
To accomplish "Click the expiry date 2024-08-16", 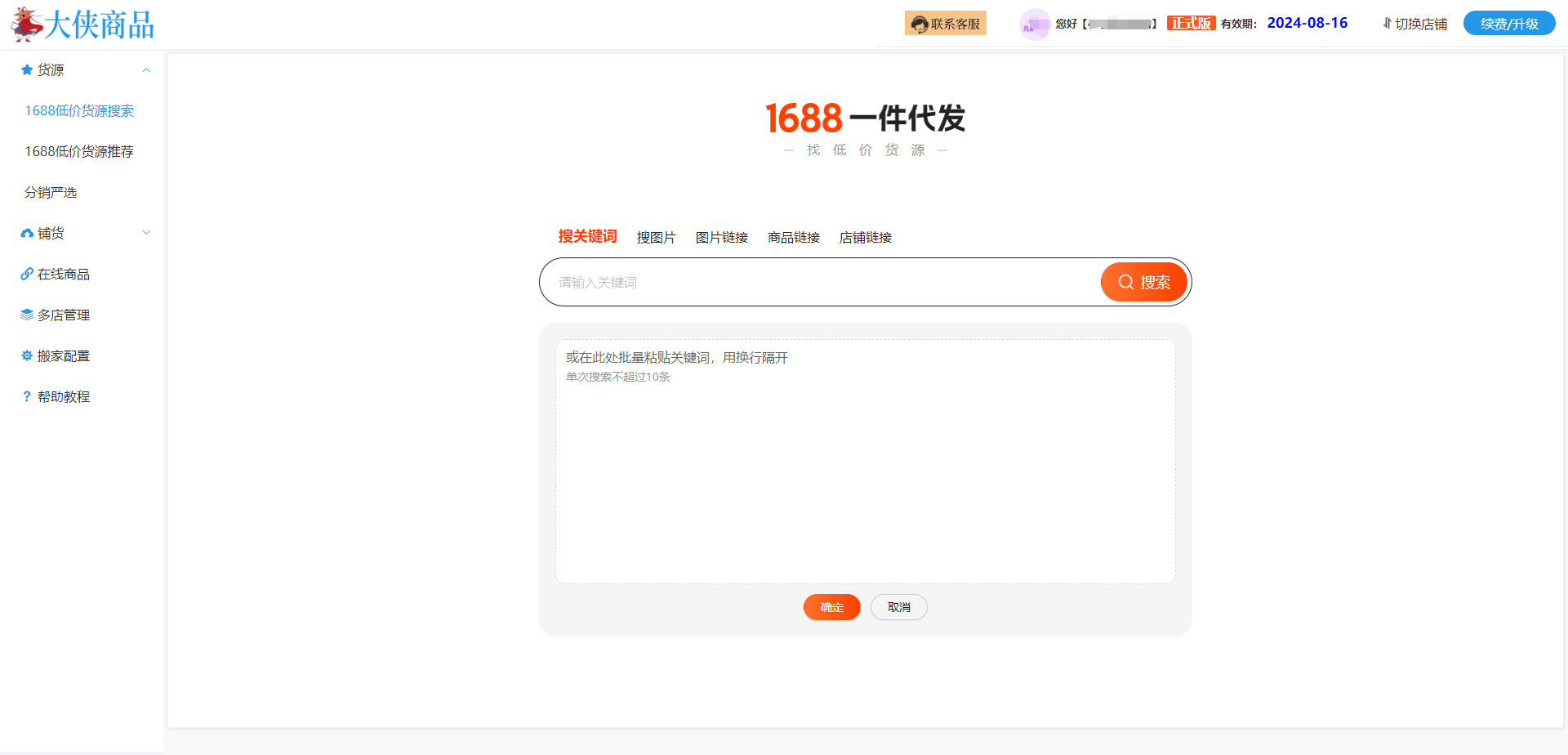I will [1307, 23].
